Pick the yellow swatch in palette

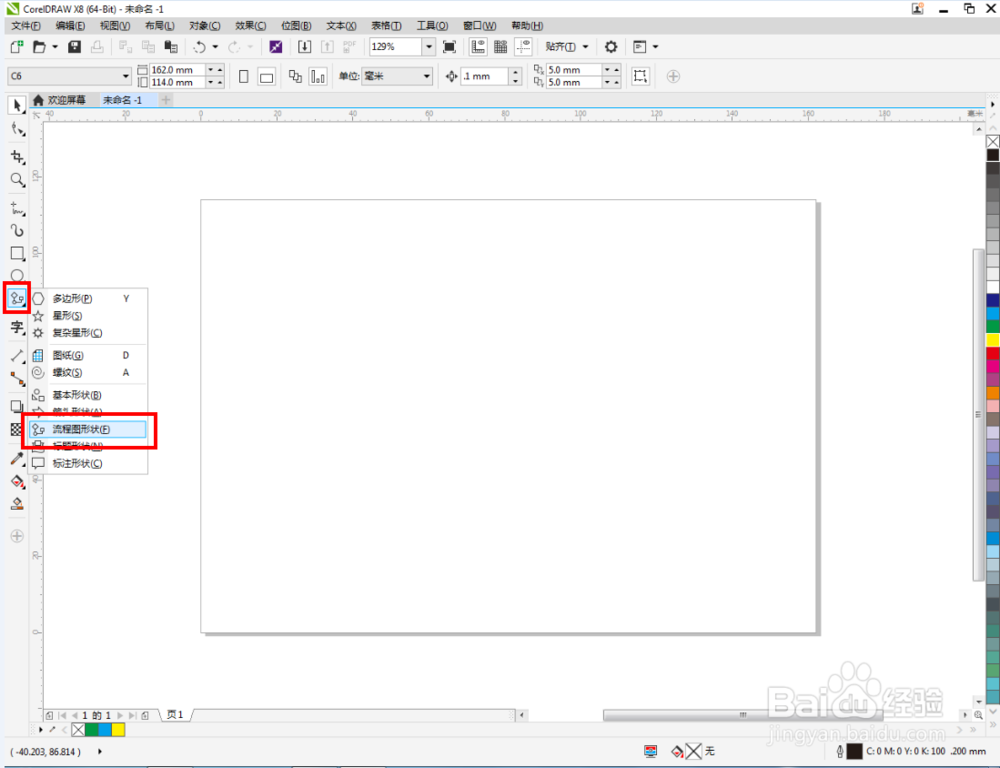tap(993, 340)
